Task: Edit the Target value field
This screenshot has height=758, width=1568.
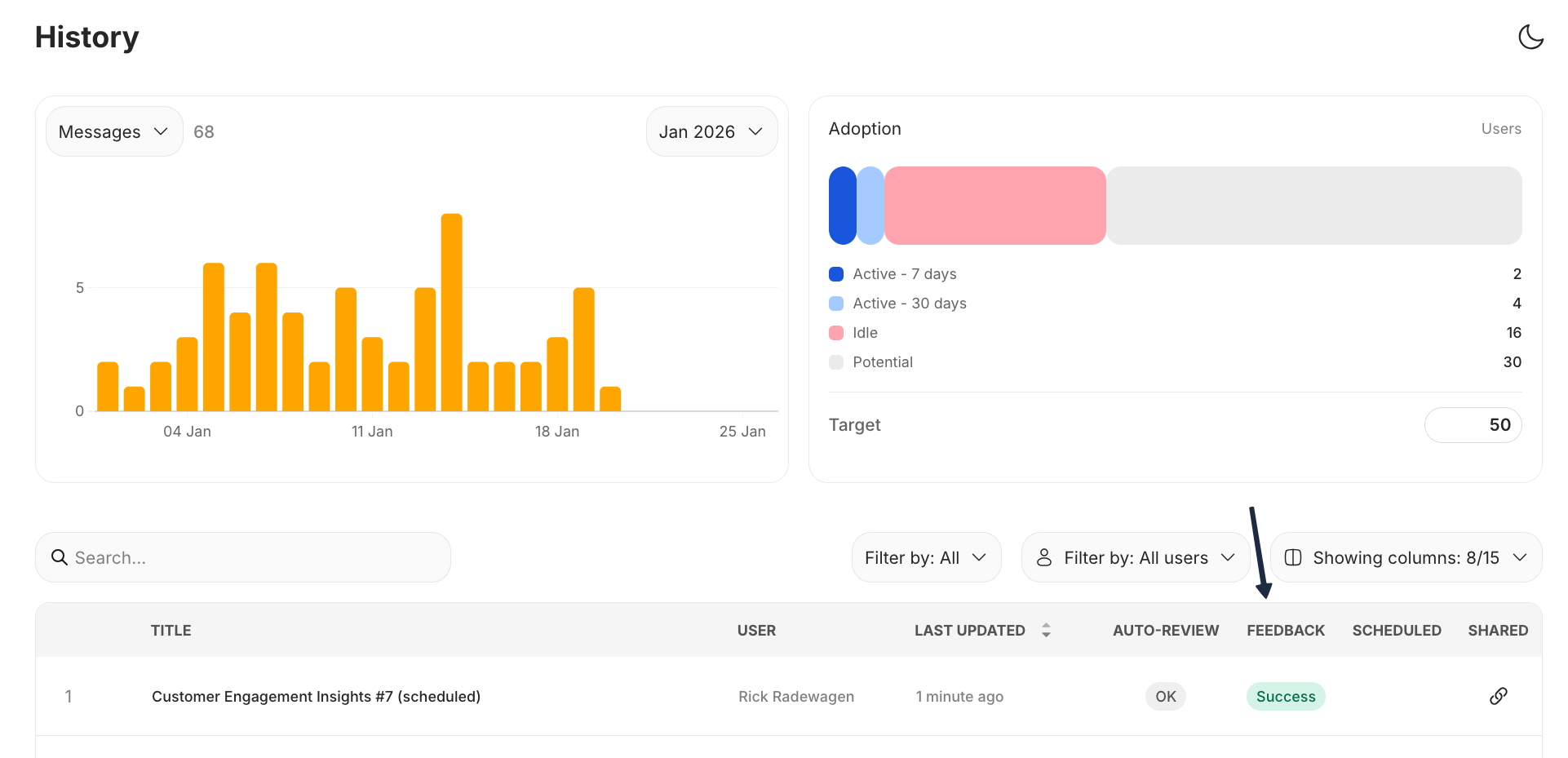Action: [x=1473, y=425]
